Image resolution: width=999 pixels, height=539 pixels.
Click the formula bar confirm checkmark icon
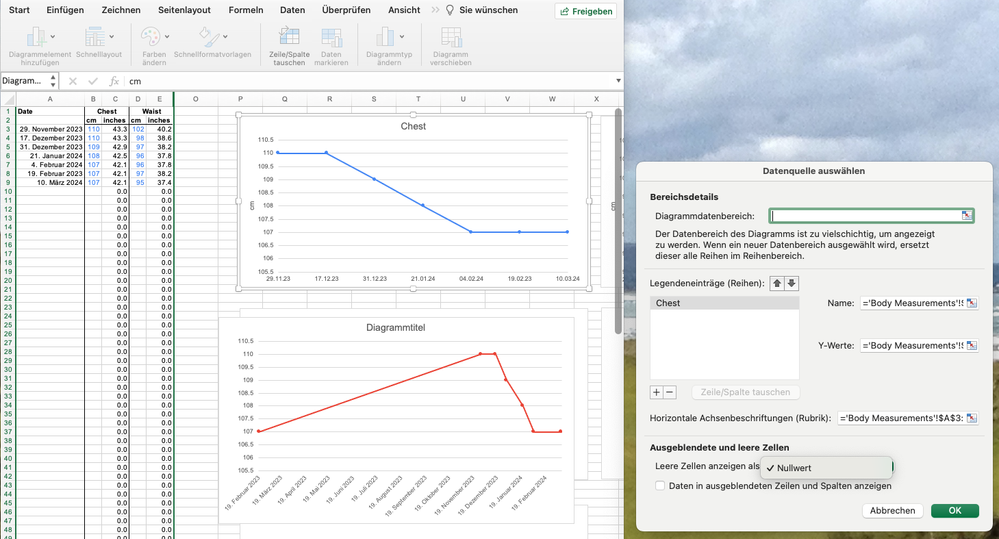[93, 81]
